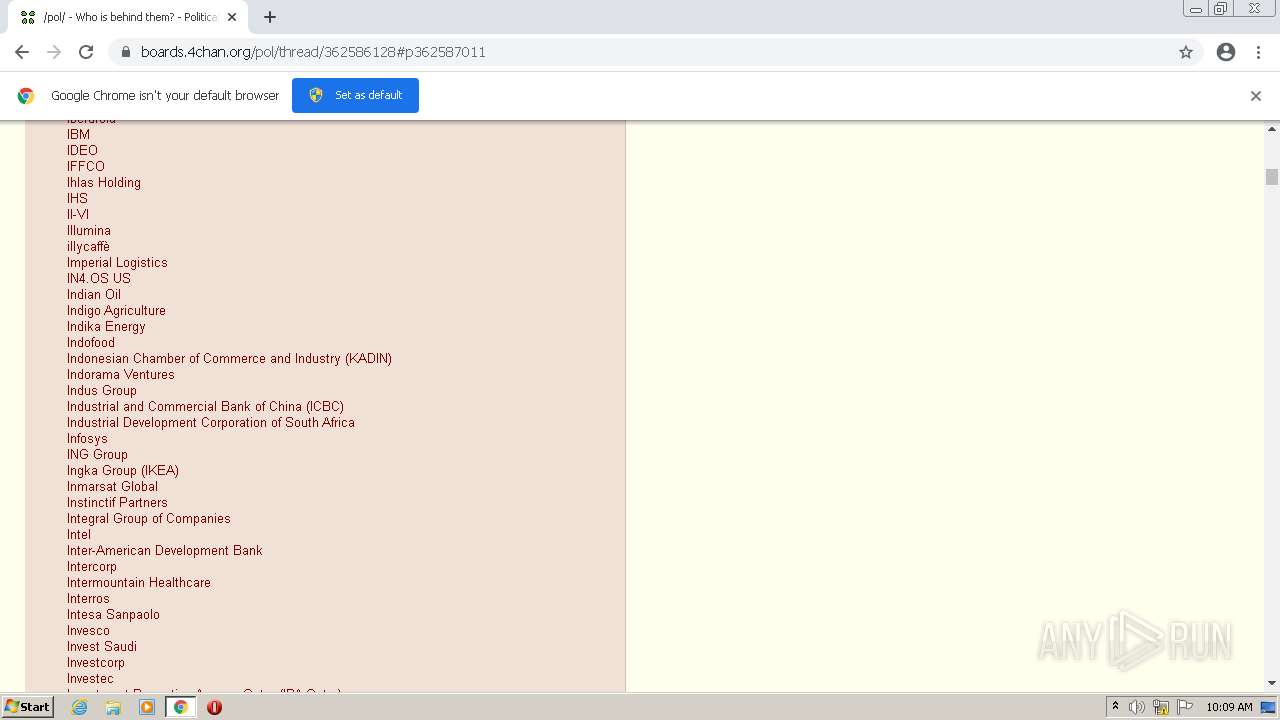The width and height of the screenshot is (1280, 720).
Task: Click the 'Indika Energy' entry
Action: tap(106, 326)
